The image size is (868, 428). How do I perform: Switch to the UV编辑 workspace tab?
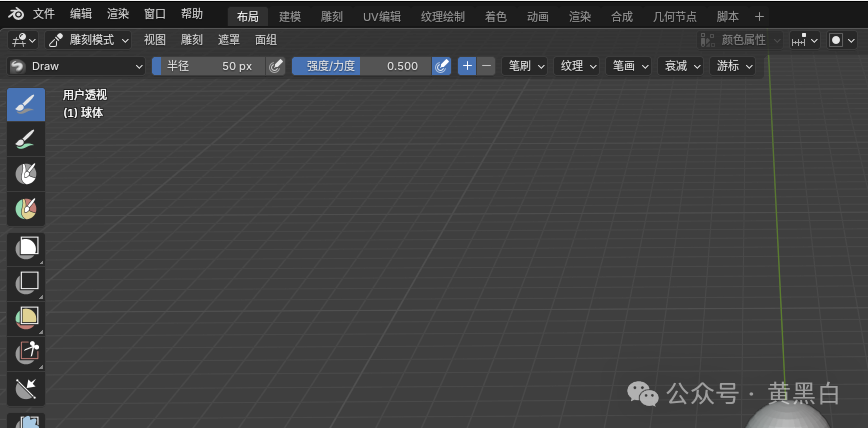click(382, 17)
